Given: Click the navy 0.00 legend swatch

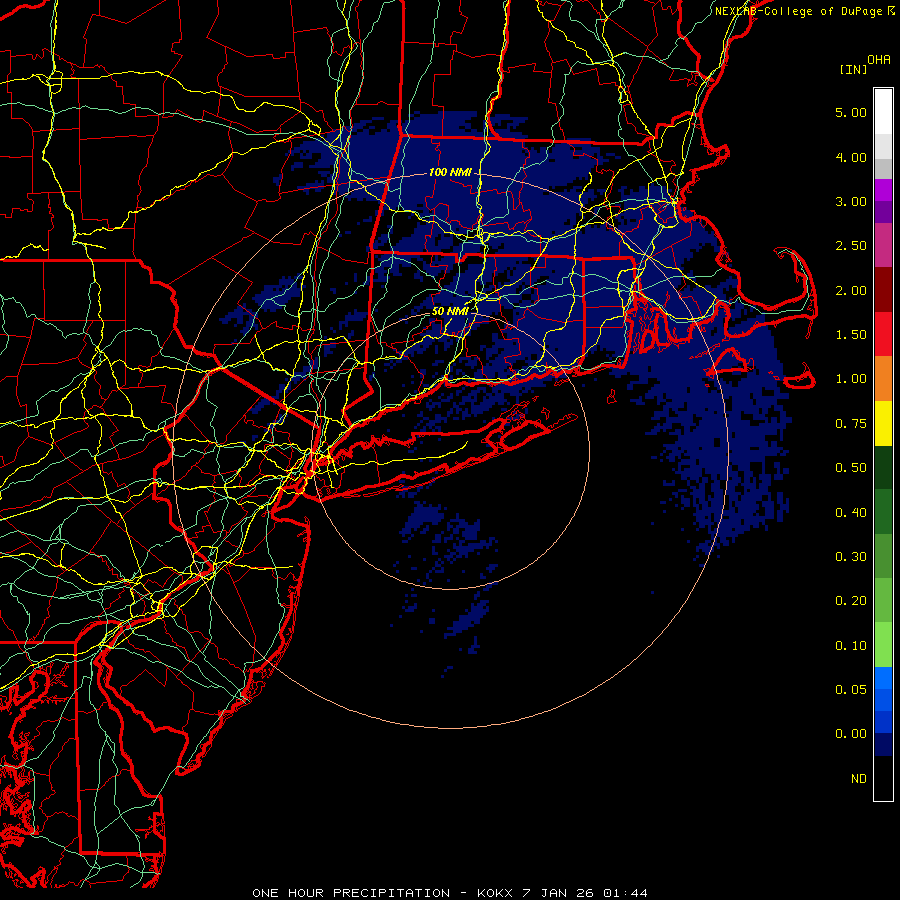Looking at the screenshot, I should click(883, 744).
